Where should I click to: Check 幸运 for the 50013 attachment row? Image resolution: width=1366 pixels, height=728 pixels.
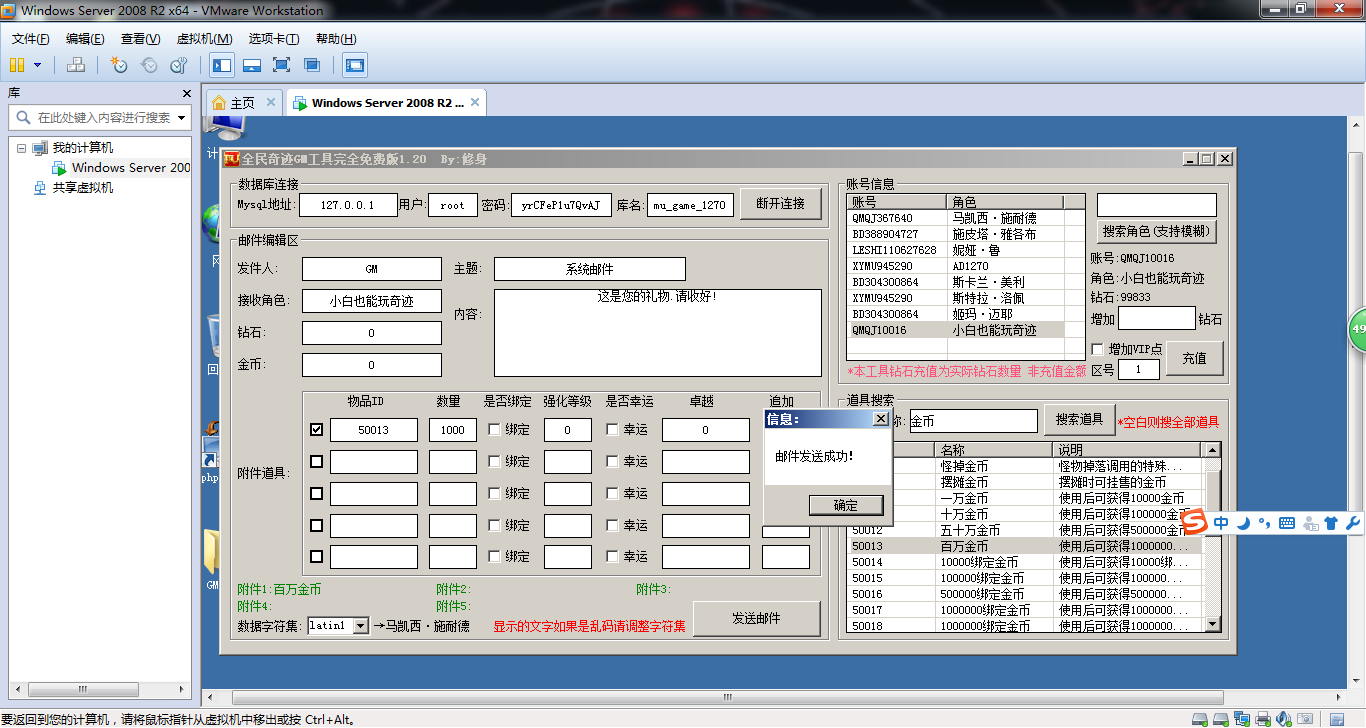click(612, 430)
